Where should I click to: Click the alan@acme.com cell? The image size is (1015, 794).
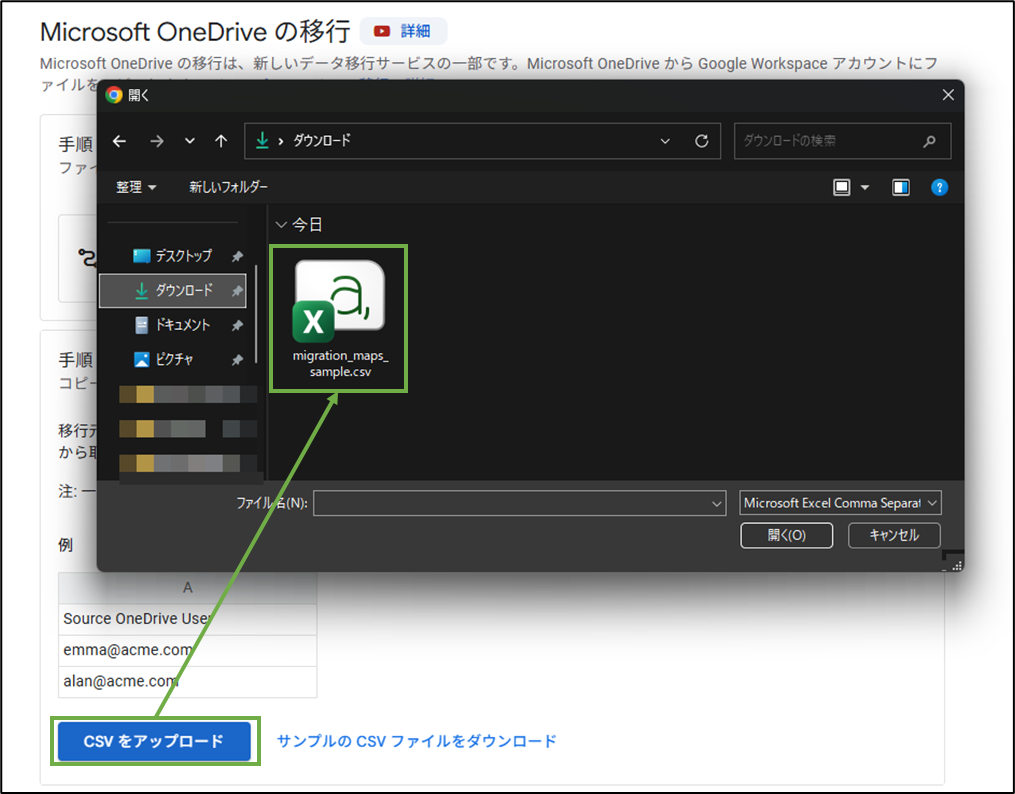point(188,681)
